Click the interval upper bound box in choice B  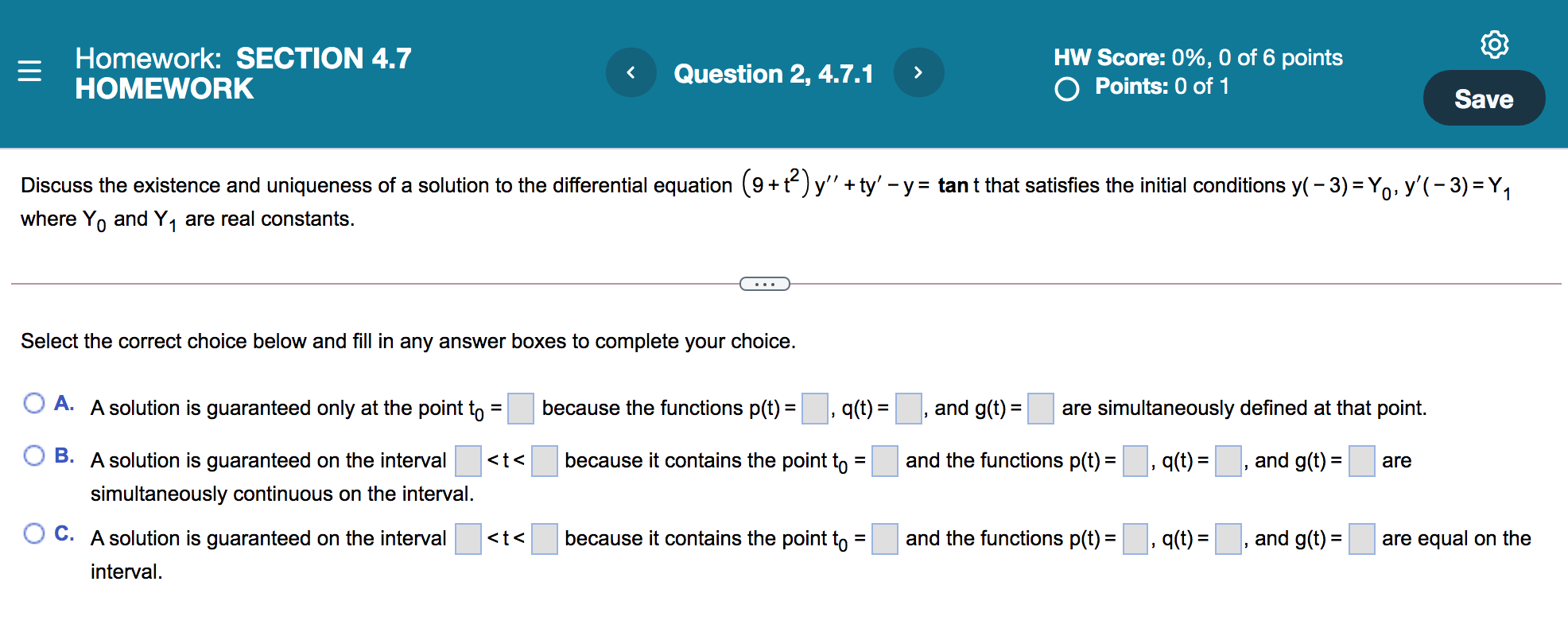coord(544,461)
